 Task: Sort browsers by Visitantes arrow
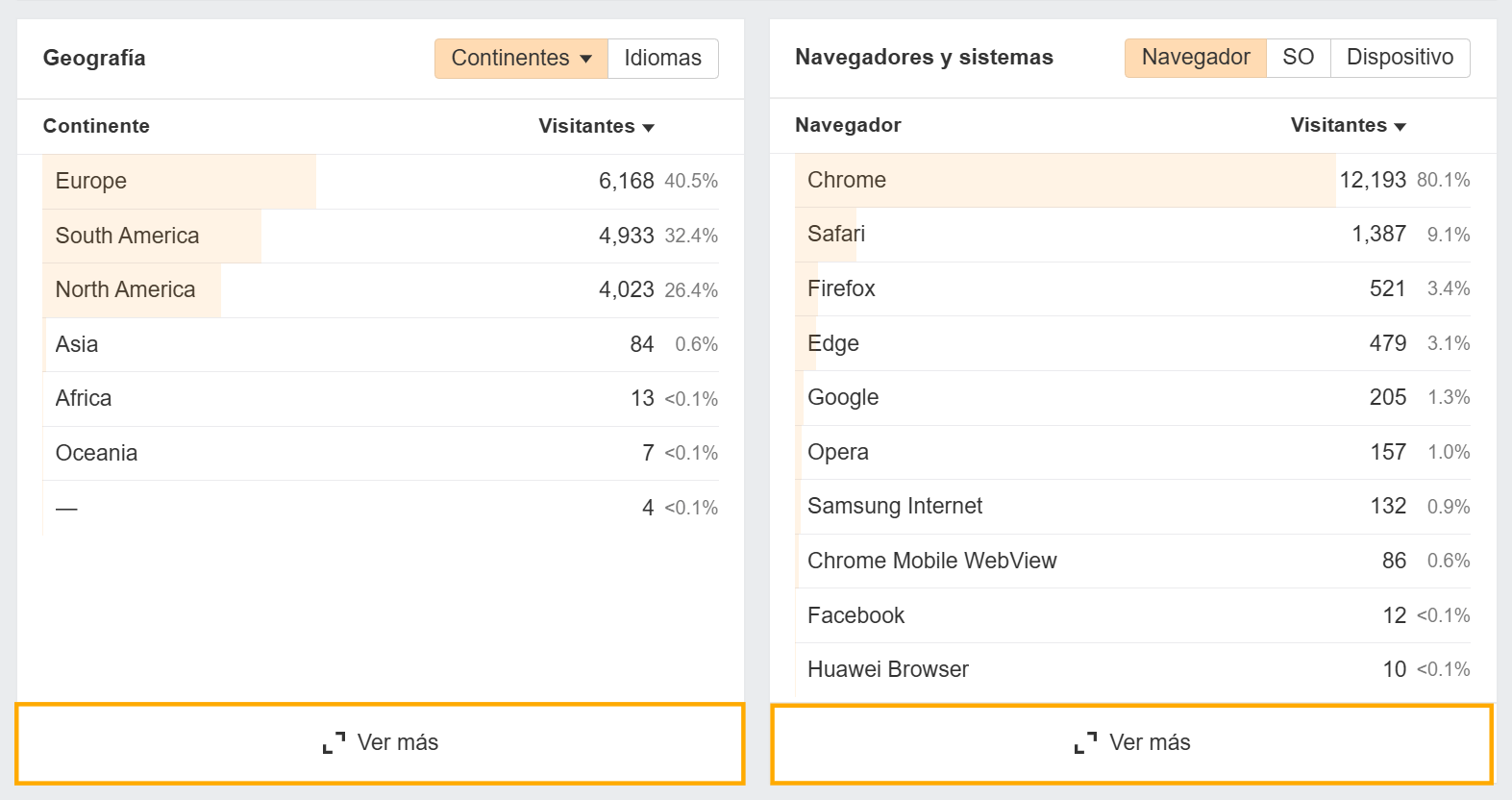(x=1400, y=127)
